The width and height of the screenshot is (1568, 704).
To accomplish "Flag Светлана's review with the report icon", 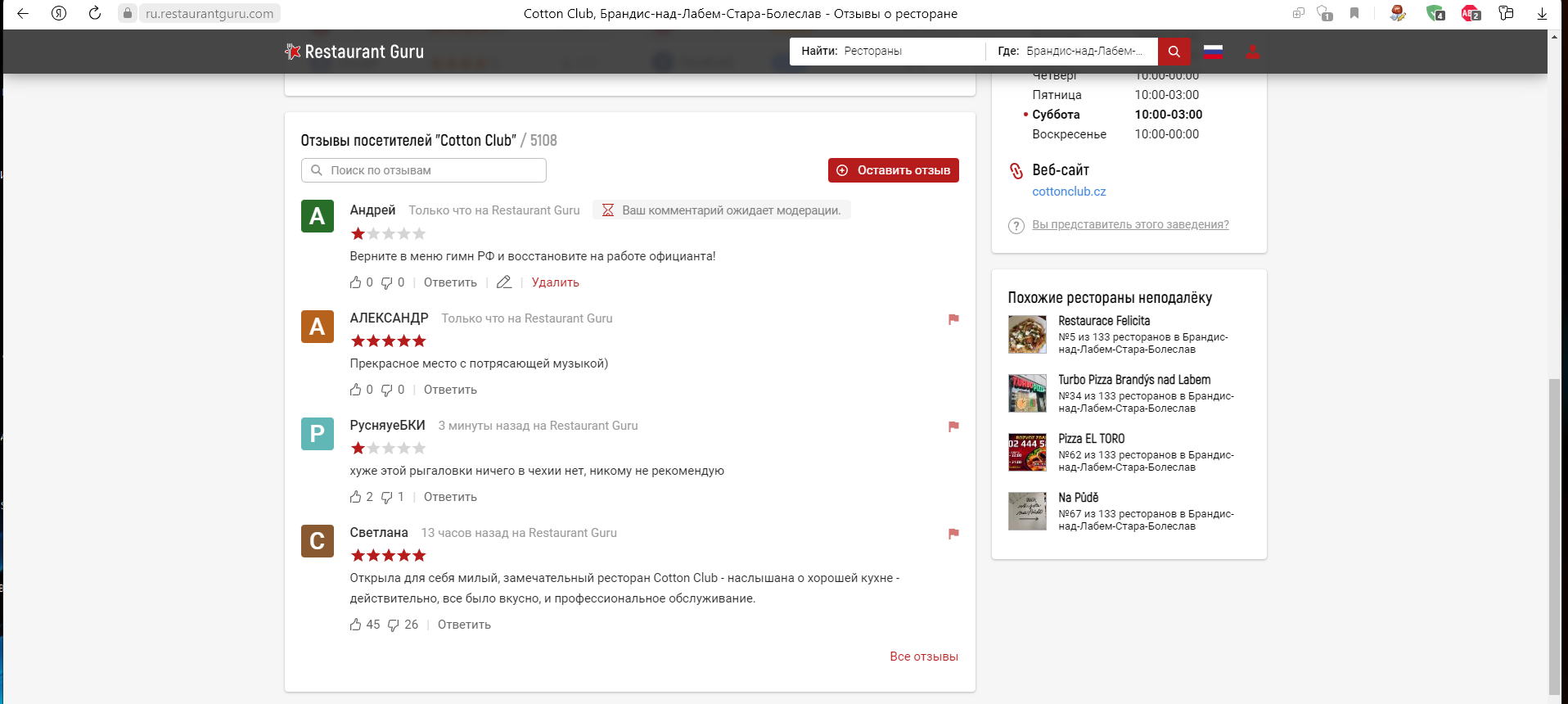I will (x=953, y=534).
